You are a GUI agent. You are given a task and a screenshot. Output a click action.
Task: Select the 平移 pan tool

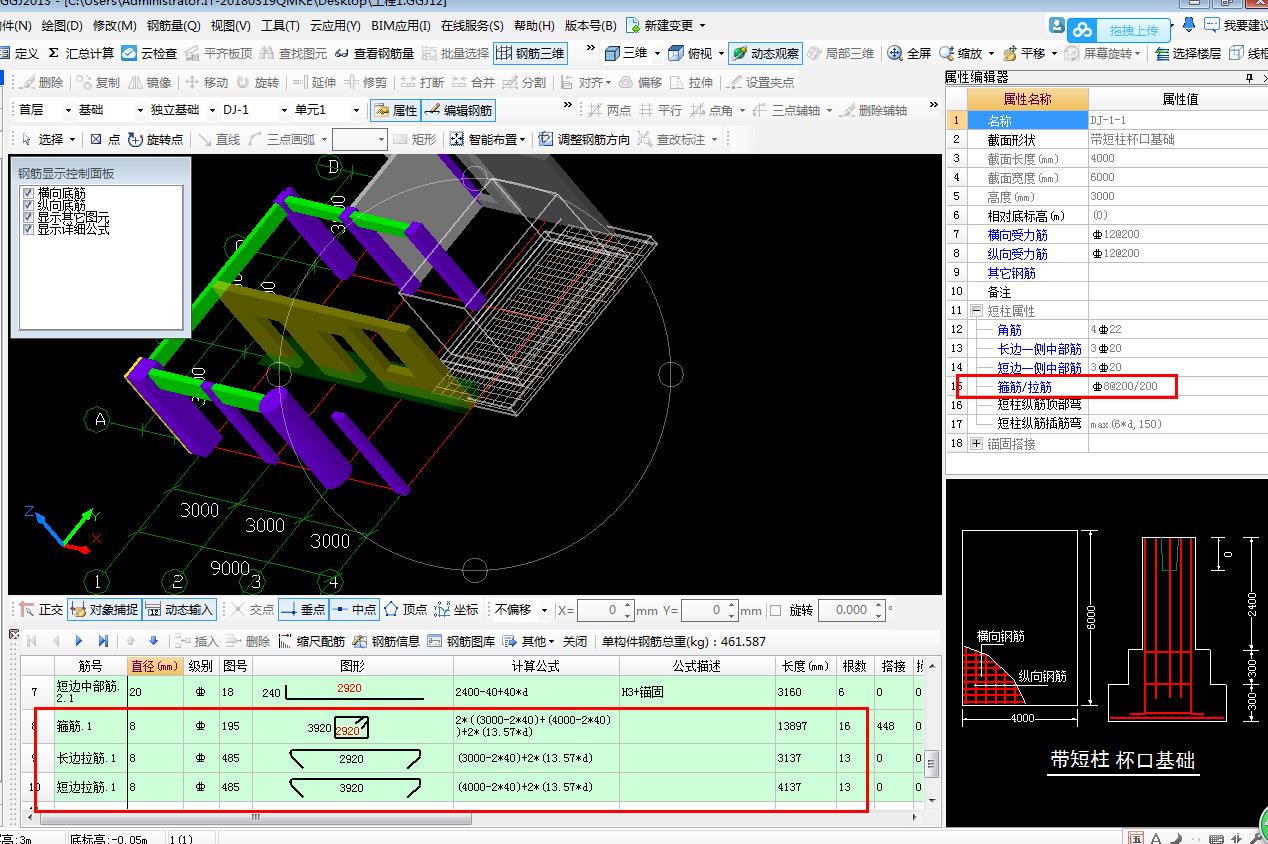[x=1023, y=53]
